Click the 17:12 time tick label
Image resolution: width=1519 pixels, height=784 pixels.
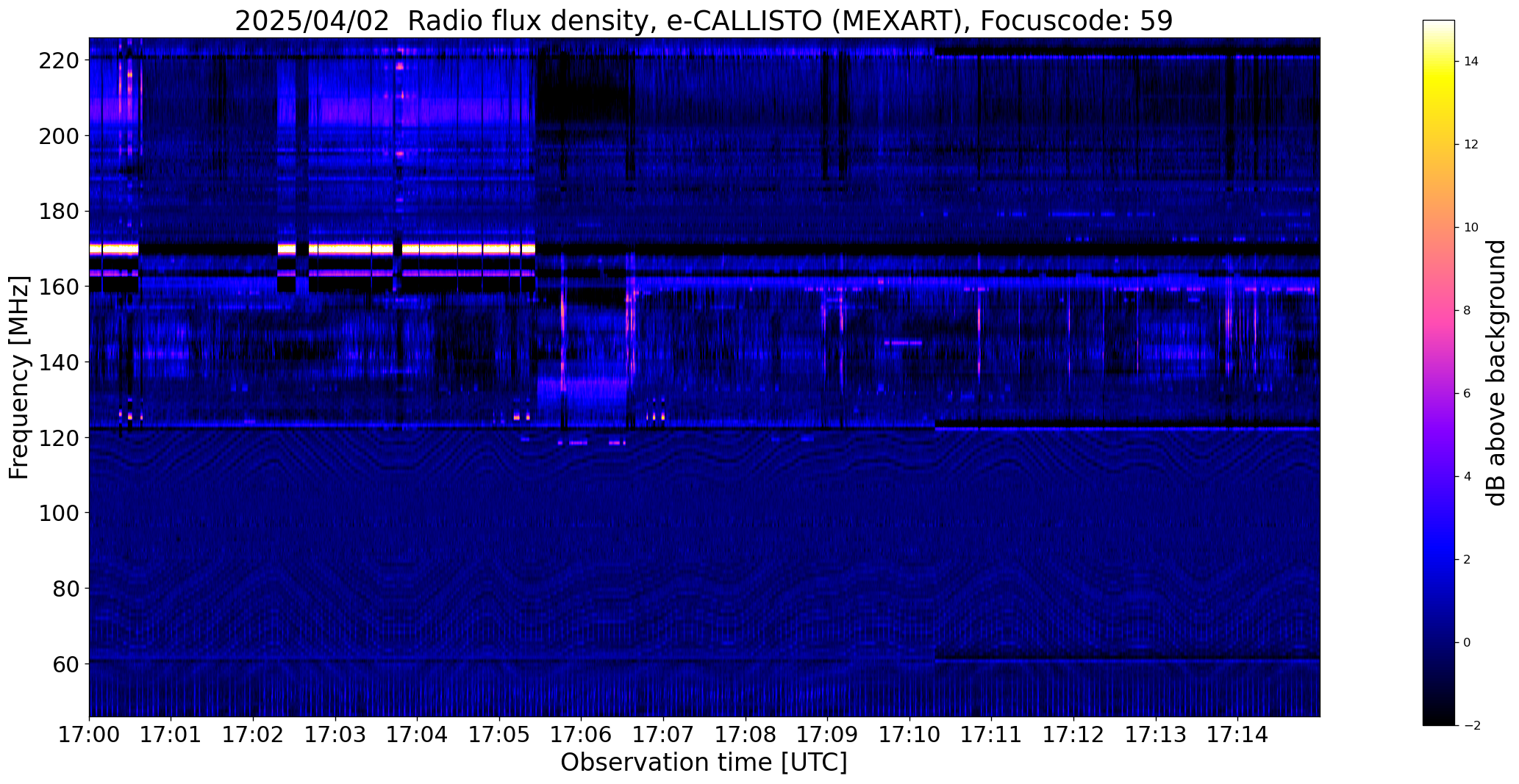[1073, 734]
